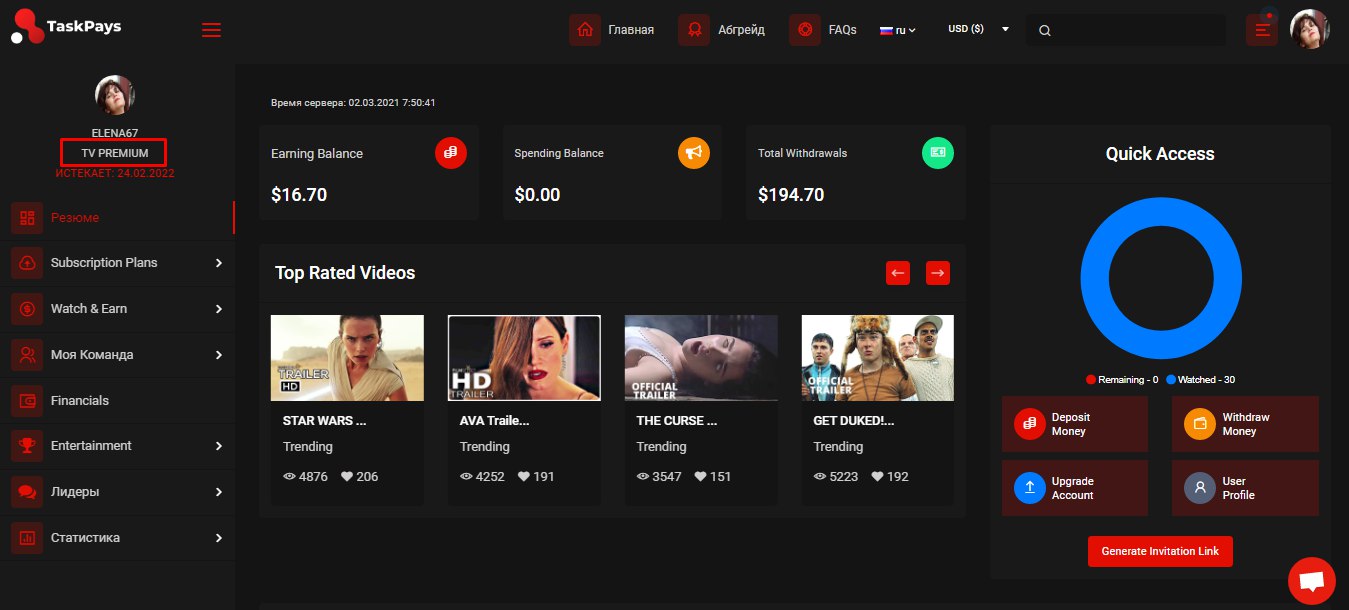
Task: Open Абгрейд in top navigation
Action: (x=741, y=30)
